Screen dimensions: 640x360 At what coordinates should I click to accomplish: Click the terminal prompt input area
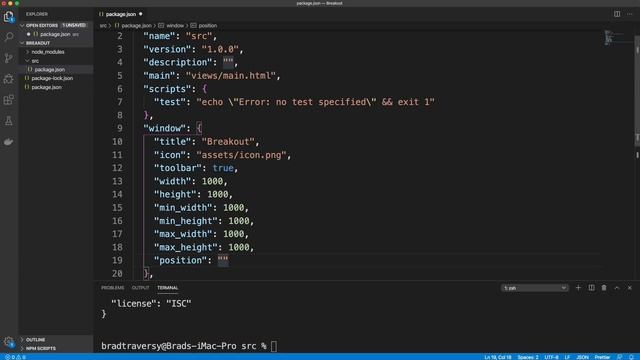(x=273, y=346)
